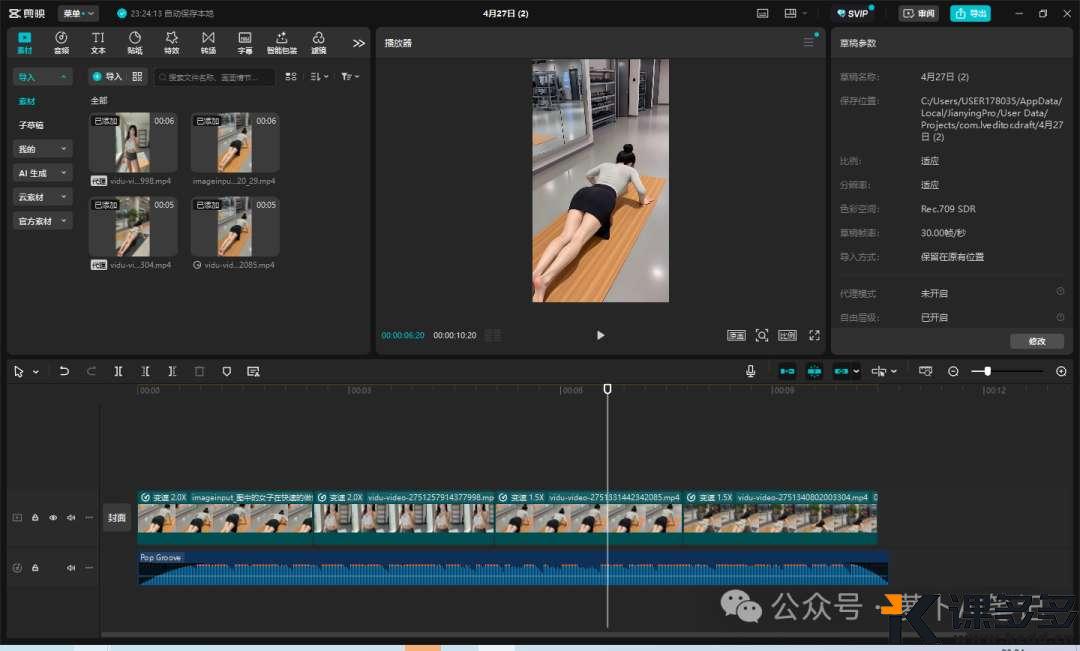Open the media sort order dropdown
The height and width of the screenshot is (651, 1080).
click(x=320, y=76)
